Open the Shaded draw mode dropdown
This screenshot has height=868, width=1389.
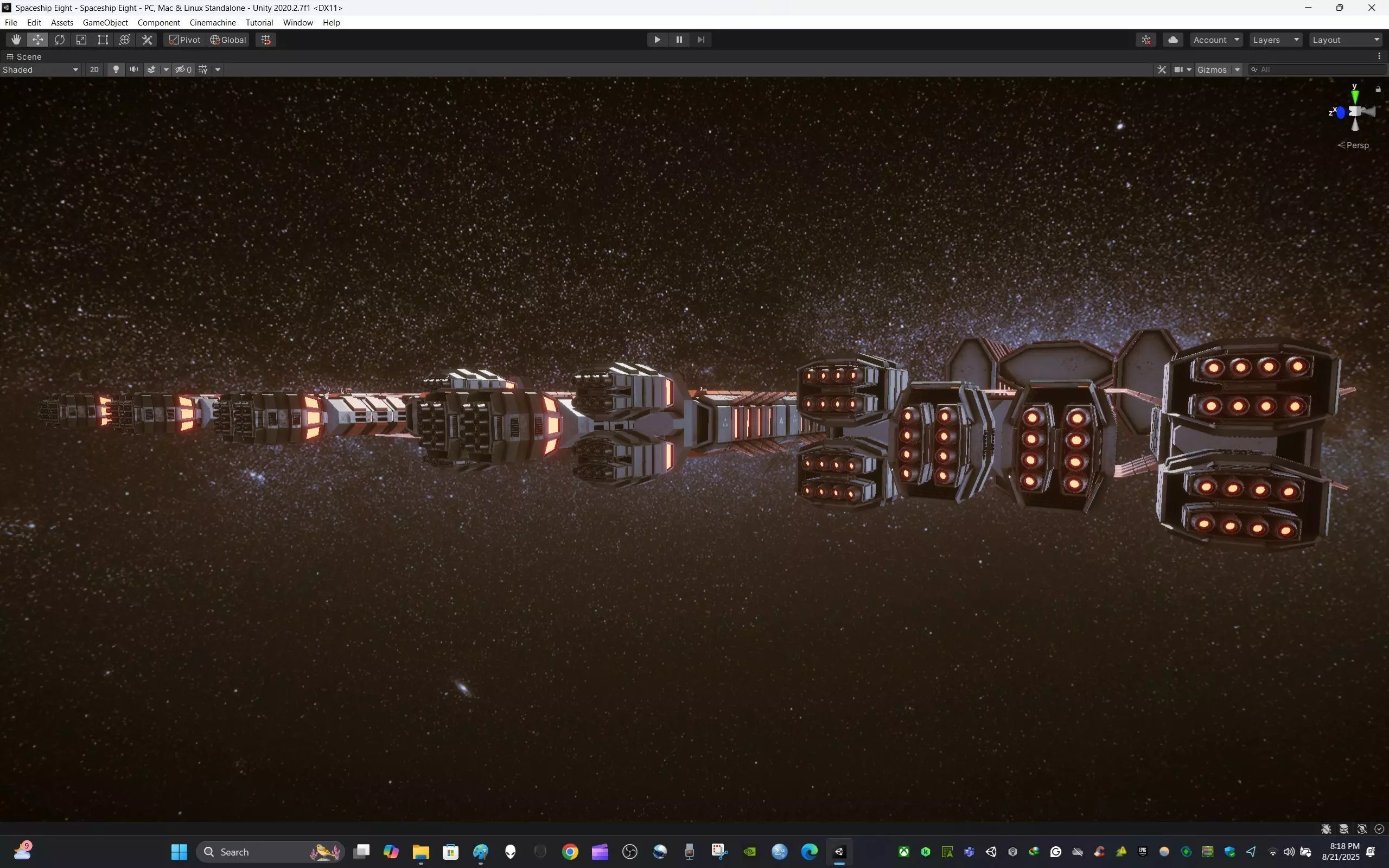tap(40, 69)
